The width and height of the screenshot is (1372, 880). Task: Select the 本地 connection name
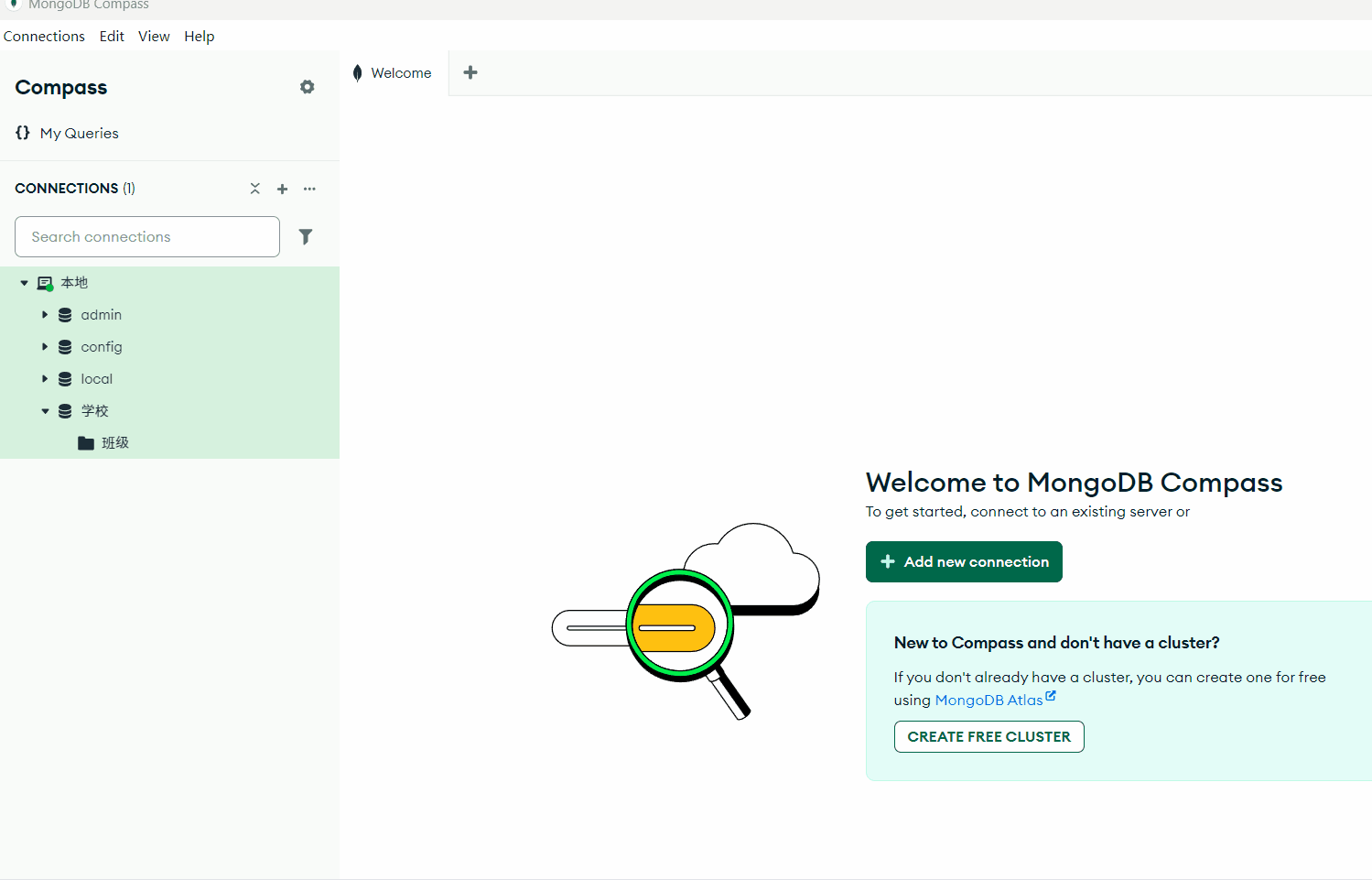click(x=74, y=283)
